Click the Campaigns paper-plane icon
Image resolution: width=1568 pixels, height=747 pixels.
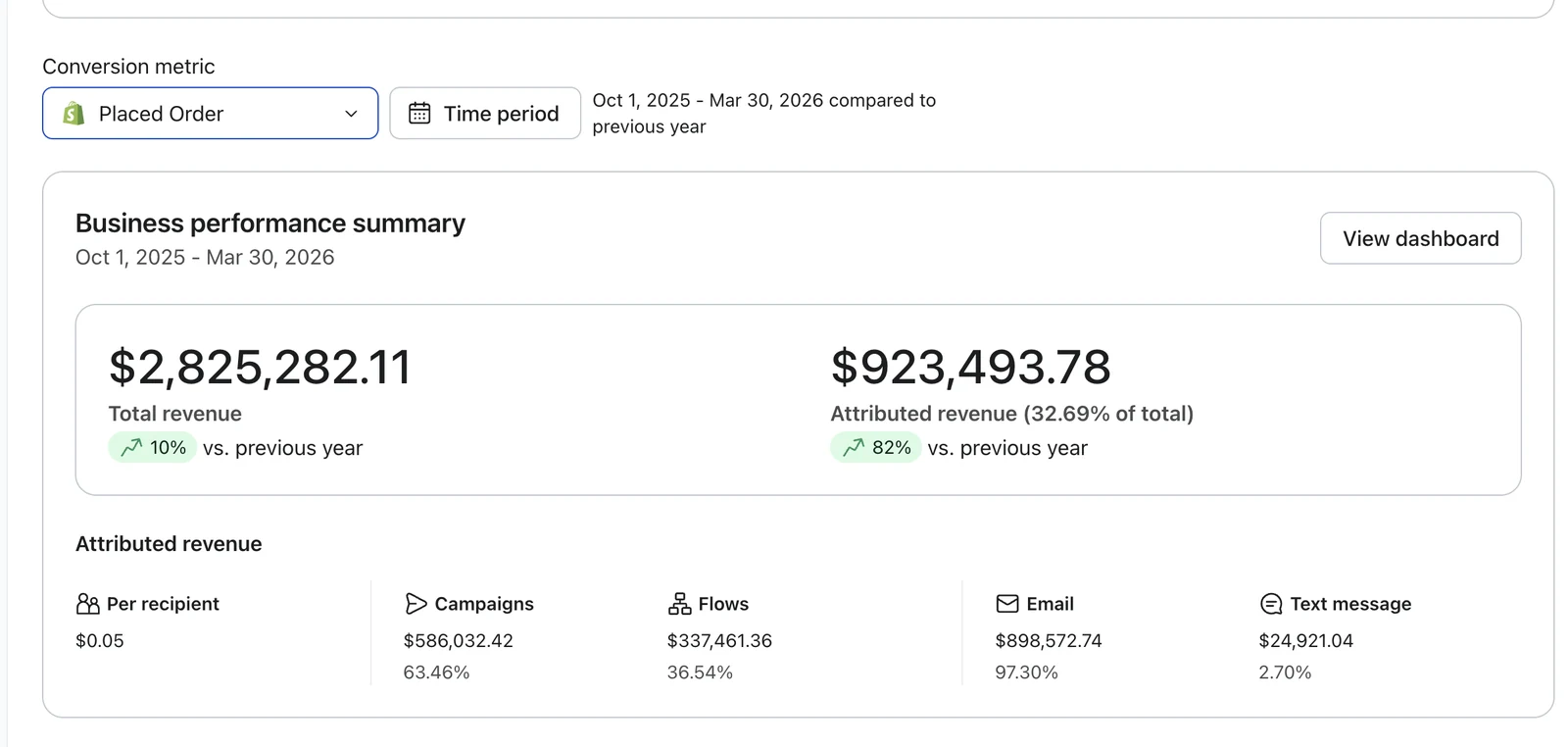point(416,604)
